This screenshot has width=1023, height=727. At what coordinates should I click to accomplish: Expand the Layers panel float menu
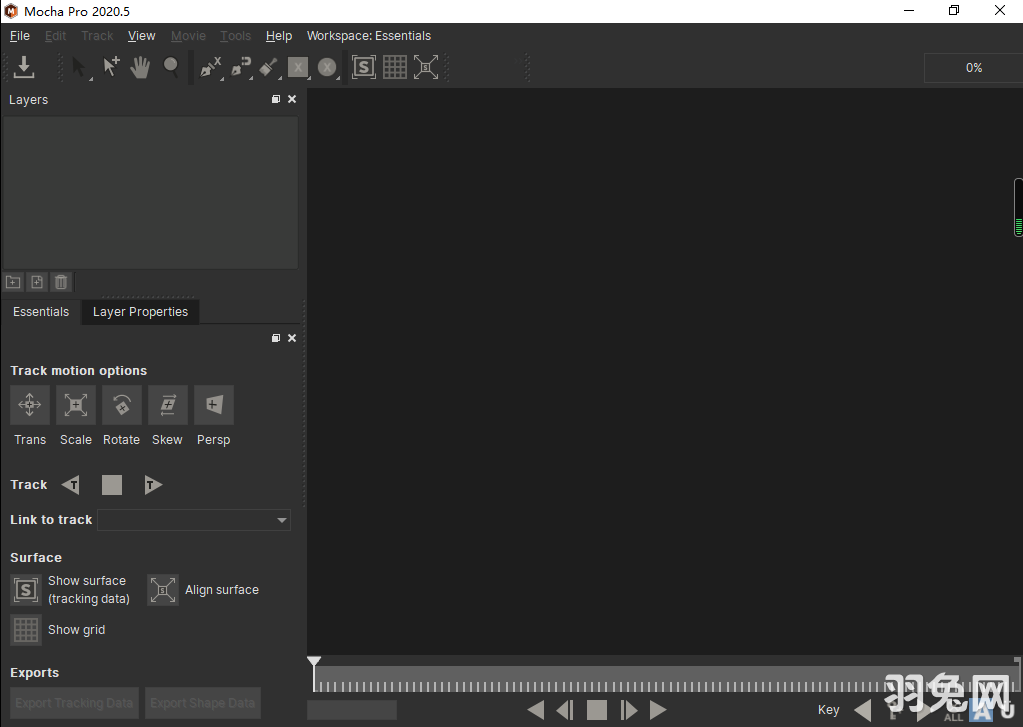click(275, 99)
